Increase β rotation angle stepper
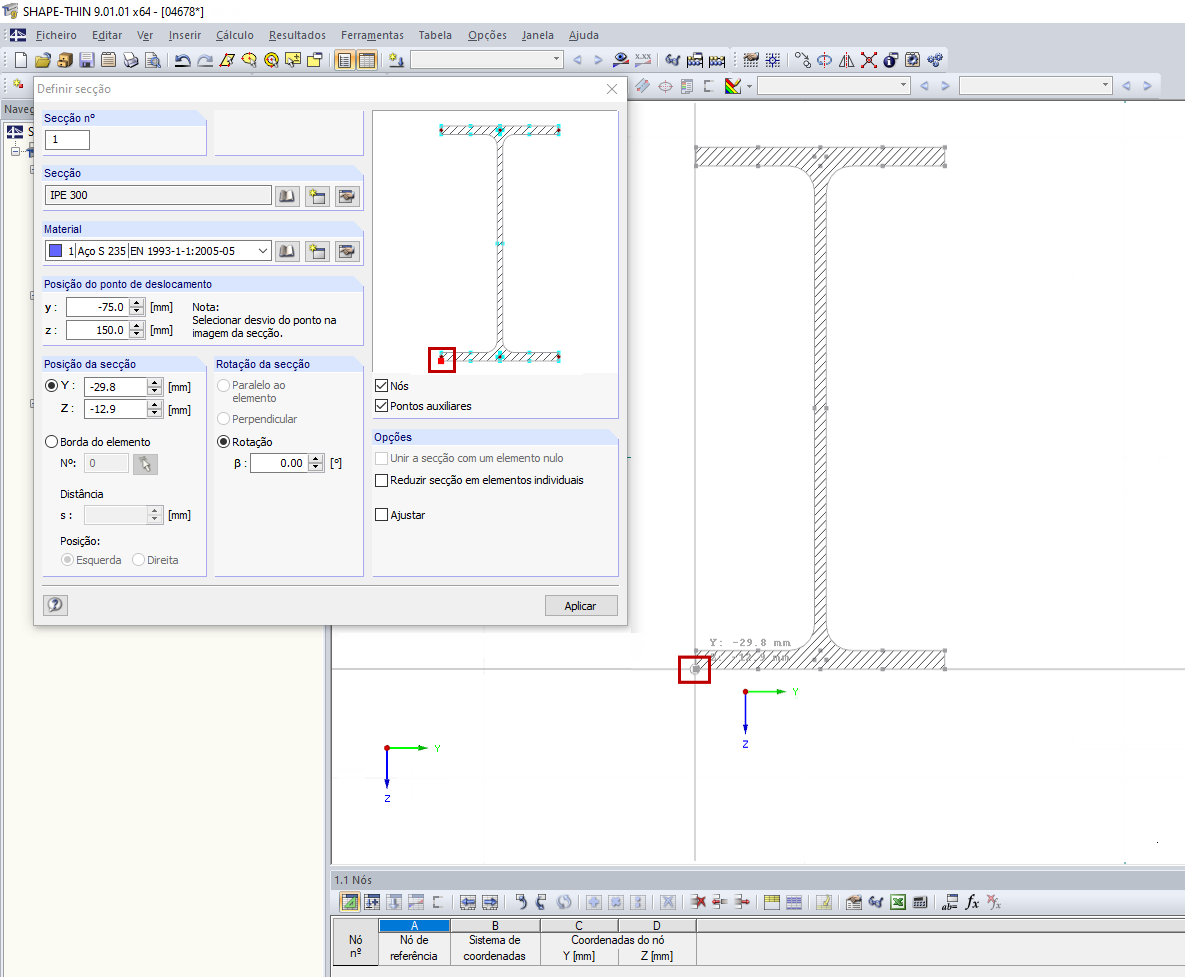This screenshot has width=1185, height=977. coord(317,459)
